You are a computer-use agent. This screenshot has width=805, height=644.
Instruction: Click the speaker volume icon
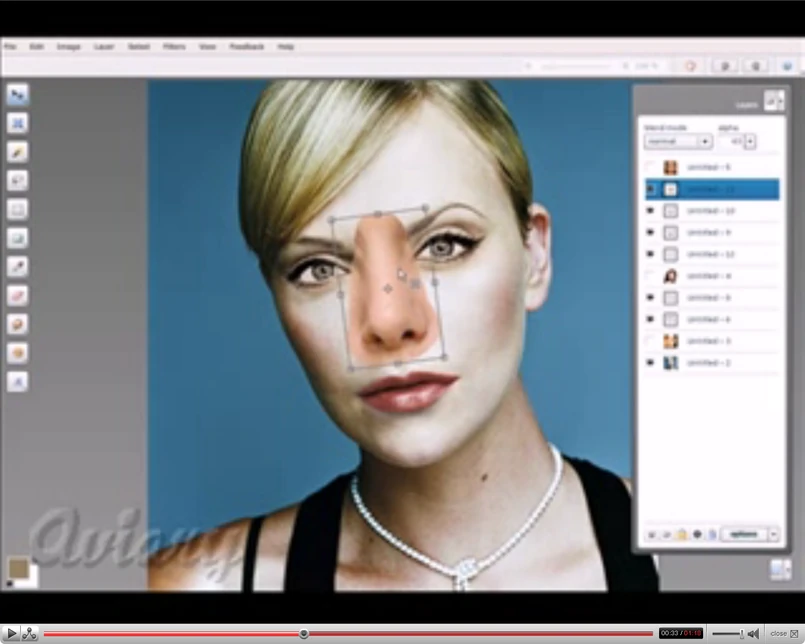coord(752,633)
